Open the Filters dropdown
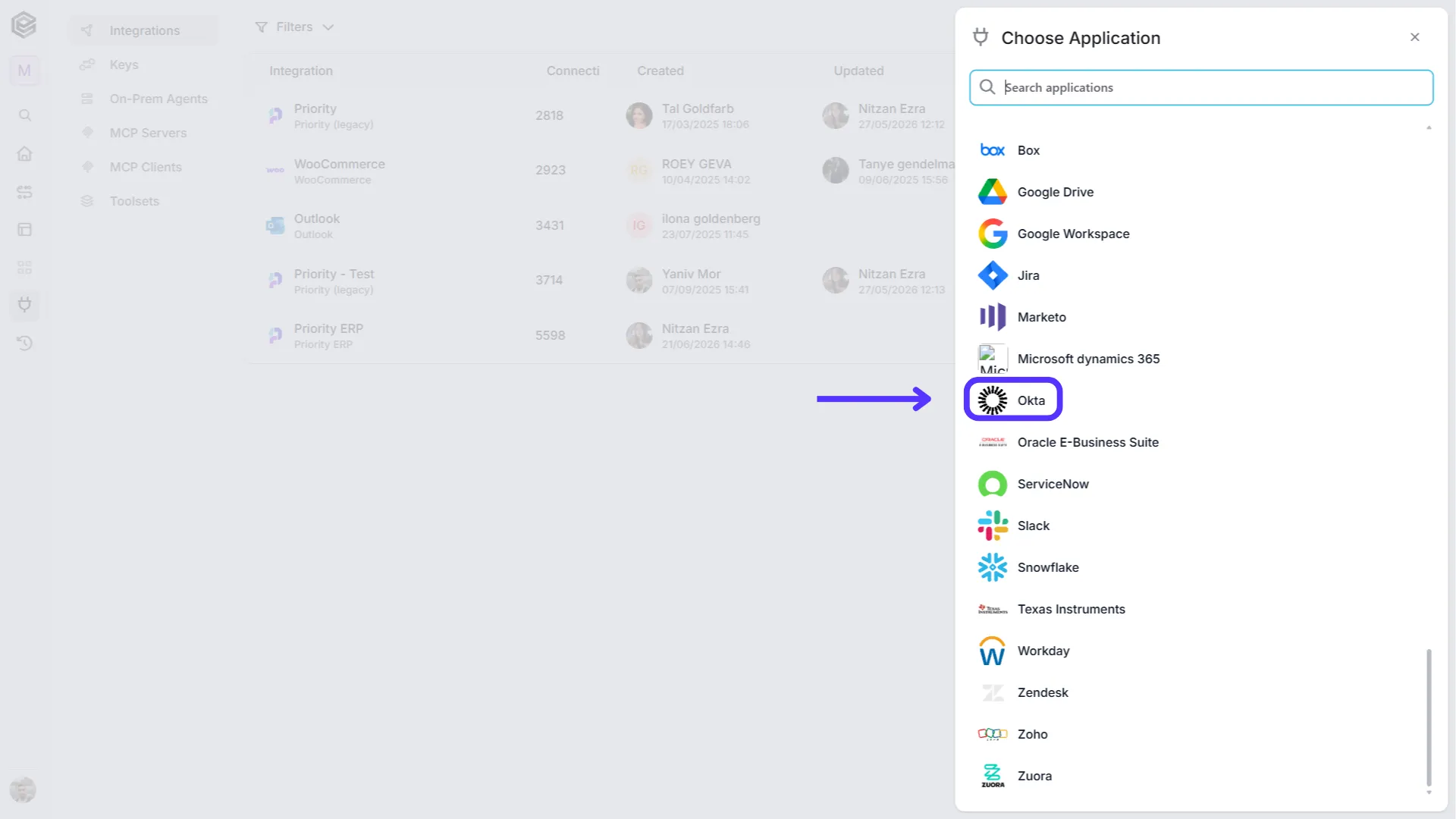Screen dimensions: 1456x819 point(294,27)
